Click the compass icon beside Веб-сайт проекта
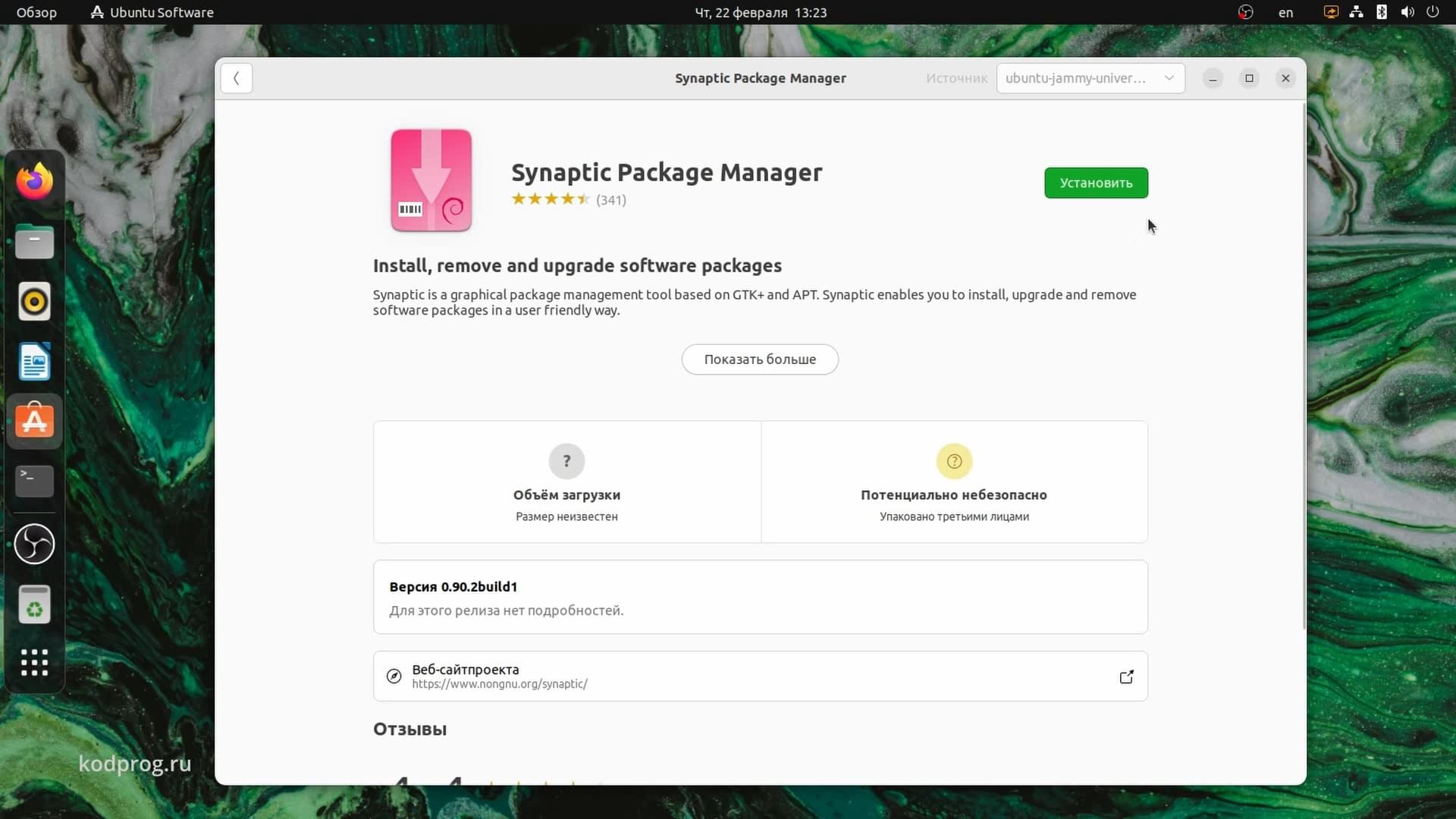The image size is (1456, 819). tap(394, 676)
